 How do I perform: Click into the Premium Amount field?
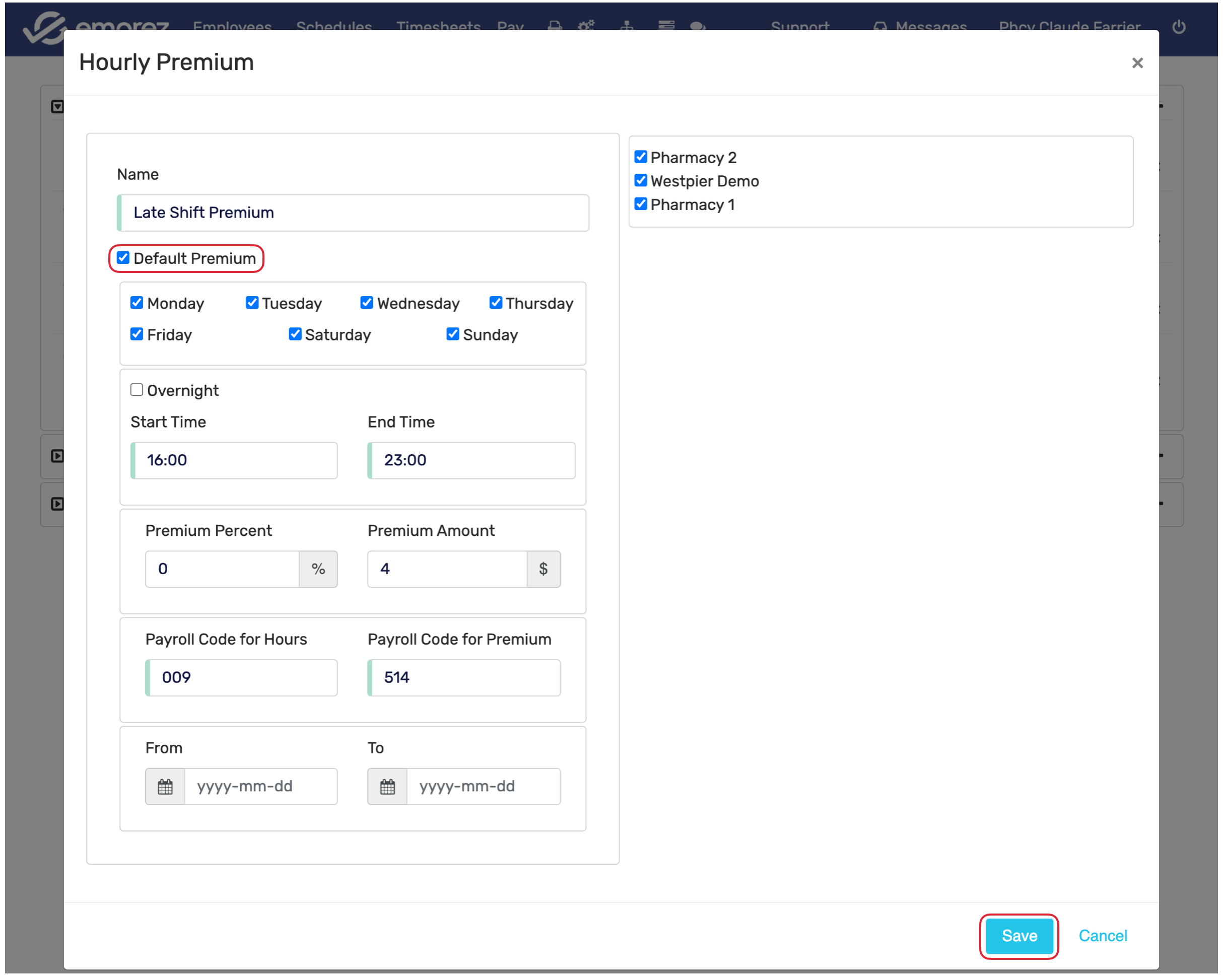tap(447, 569)
